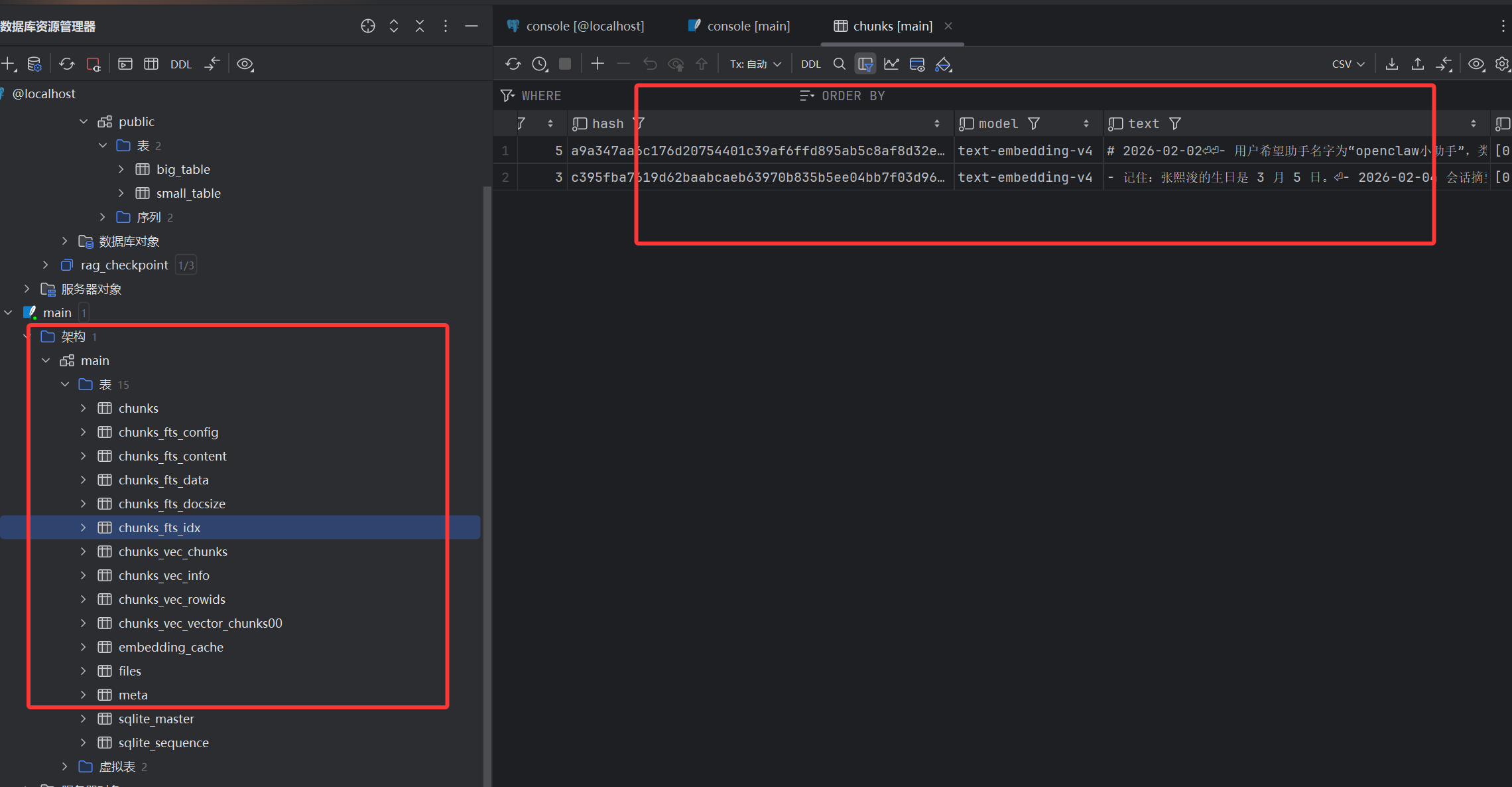Click the DDL button in explorer toolbar
Viewport: 1512px width, 787px height.
click(180, 64)
